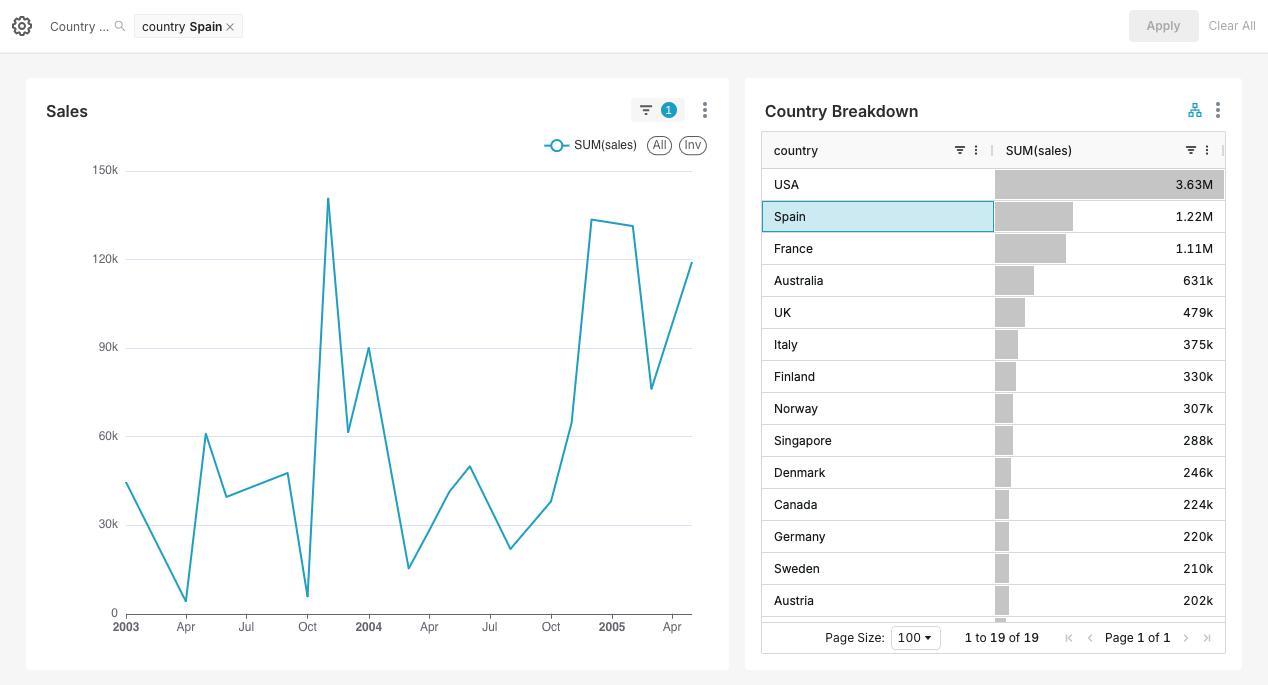Open the Sales chart kebab menu
Image resolution: width=1268 pixels, height=685 pixels.
[x=705, y=110]
